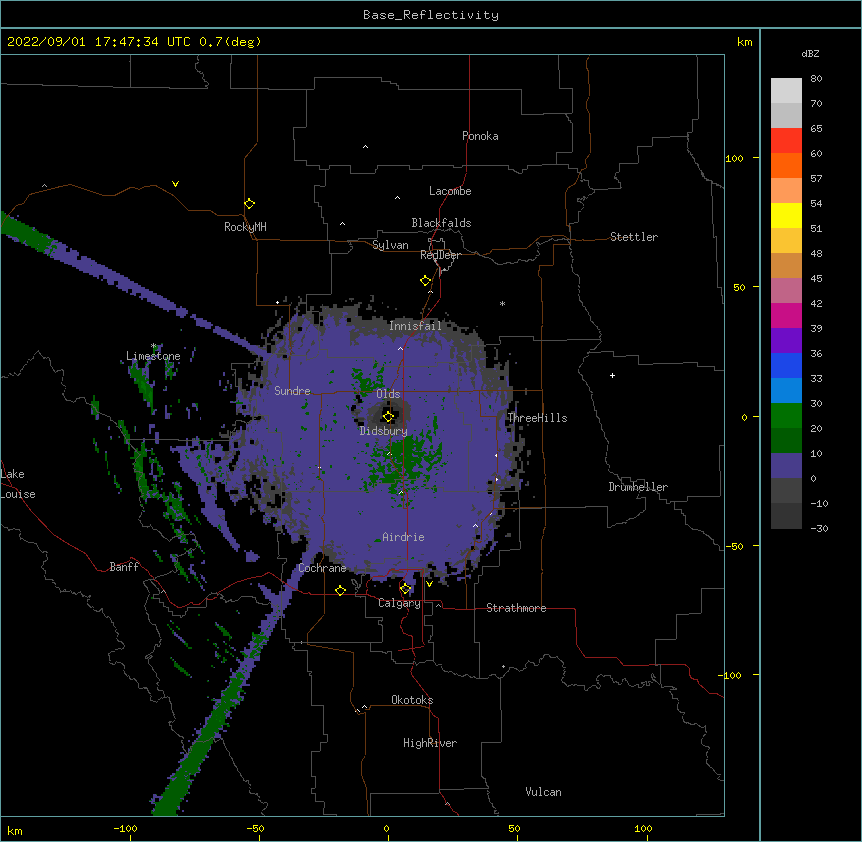This screenshot has height=842, width=862.
Task: Click the bright green legend swatch below 30
Action: click(786, 416)
